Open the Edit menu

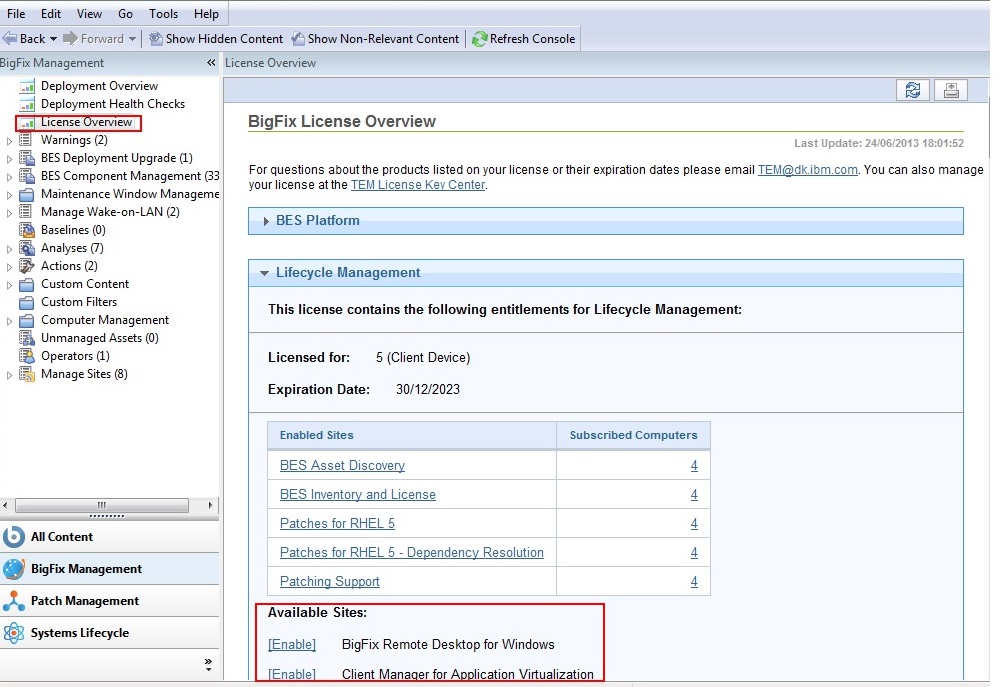51,14
